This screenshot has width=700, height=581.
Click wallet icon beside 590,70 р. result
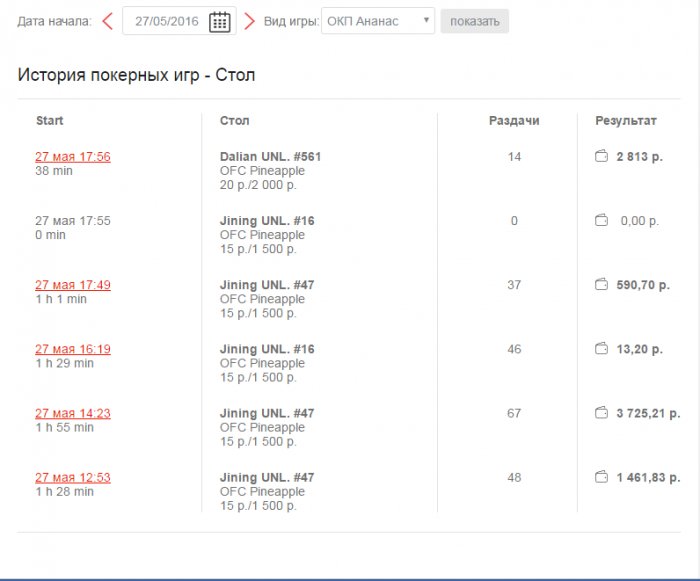coord(601,285)
